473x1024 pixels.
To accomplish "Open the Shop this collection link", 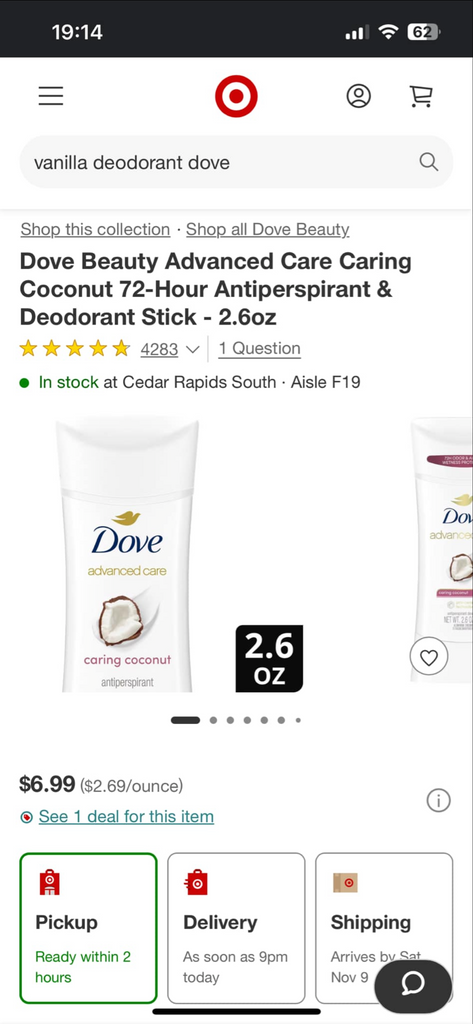I will [95, 229].
